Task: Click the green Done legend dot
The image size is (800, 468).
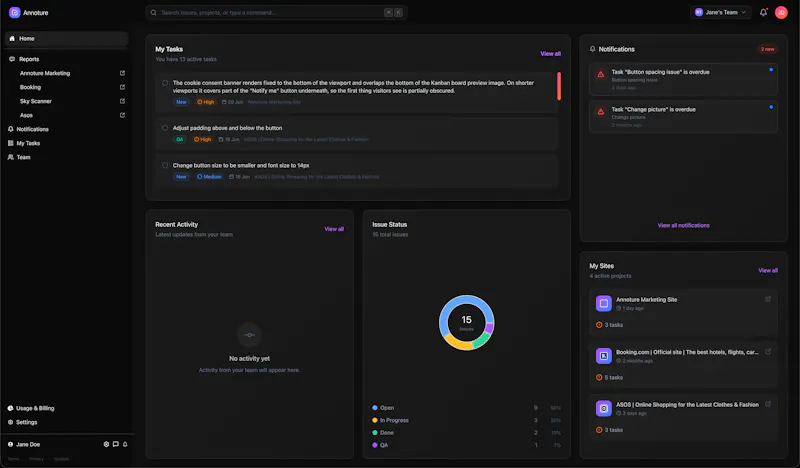Action: click(x=375, y=433)
